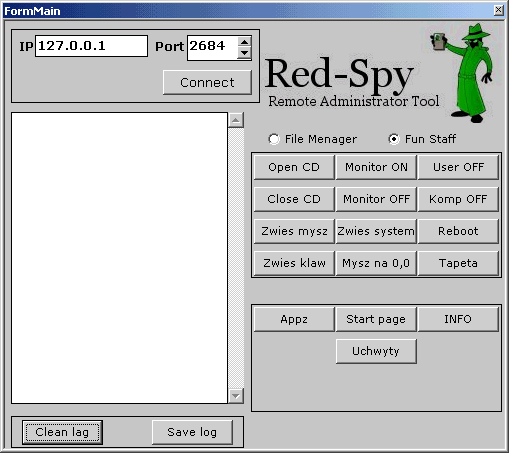Click the Clean lag button

tap(62, 432)
